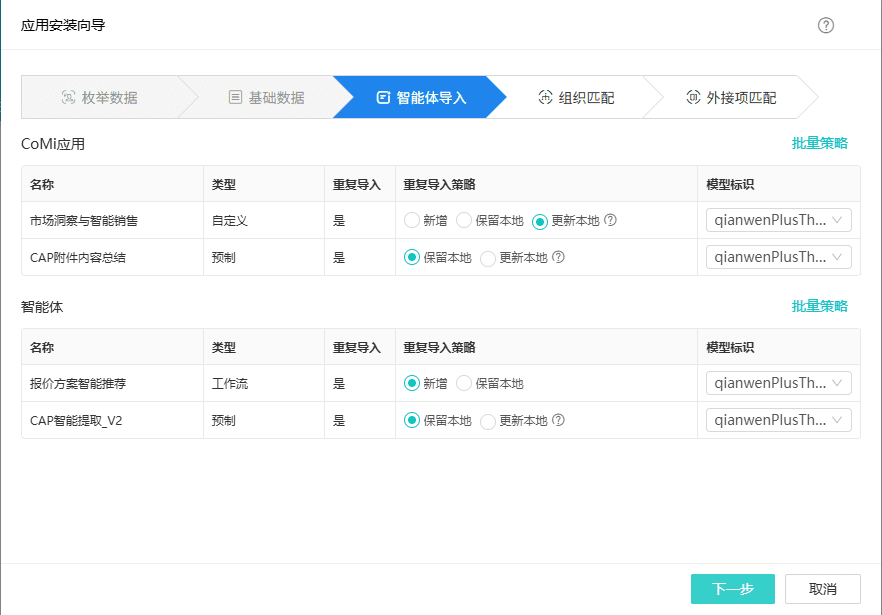Select 保留本地 for CAP附件内容总结
882x615 pixels.
pos(412,258)
